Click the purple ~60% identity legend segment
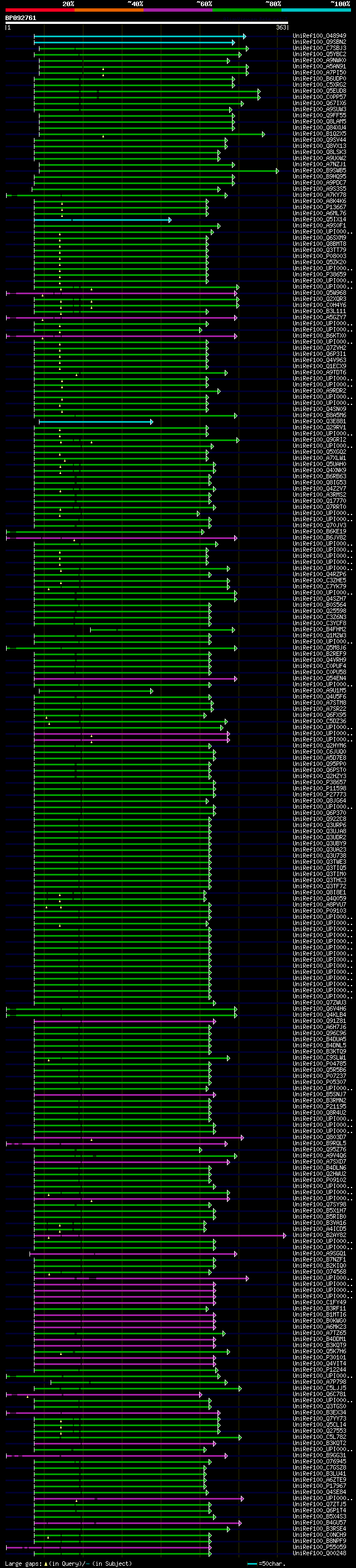The width and height of the screenshot is (356, 1568). [x=179, y=11]
